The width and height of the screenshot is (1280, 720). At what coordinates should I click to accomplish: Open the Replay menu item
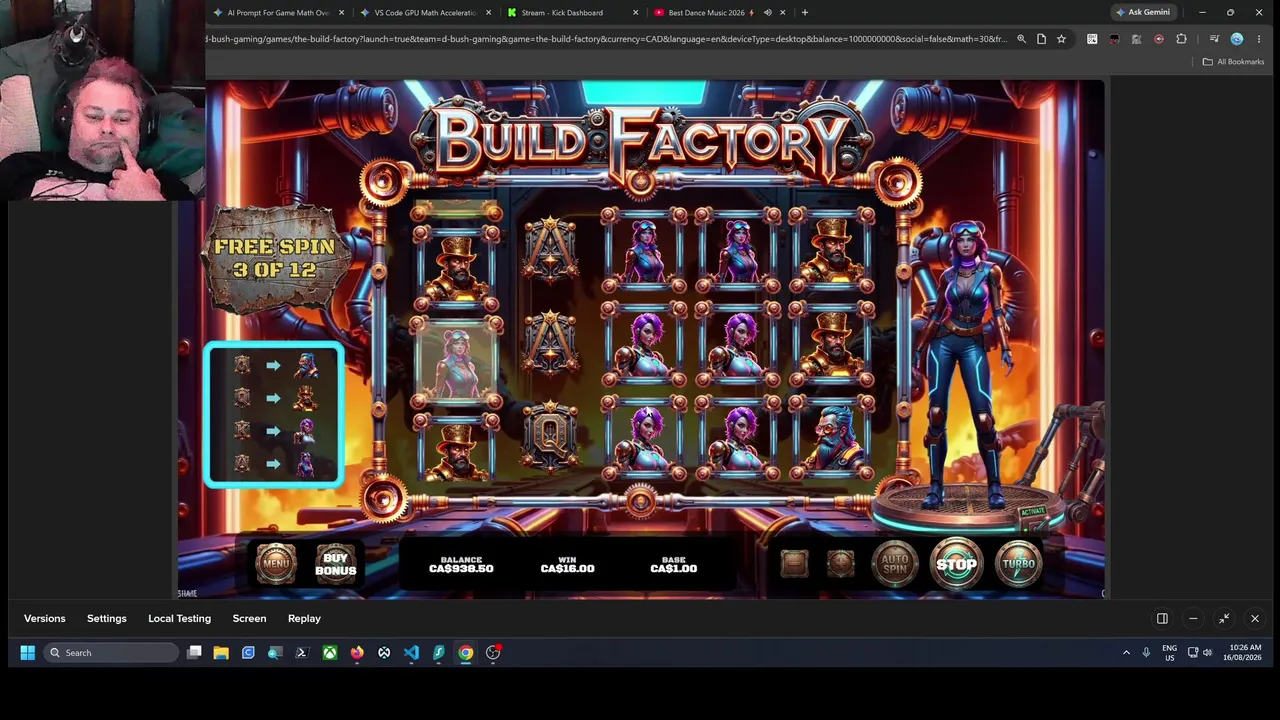(304, 619)
